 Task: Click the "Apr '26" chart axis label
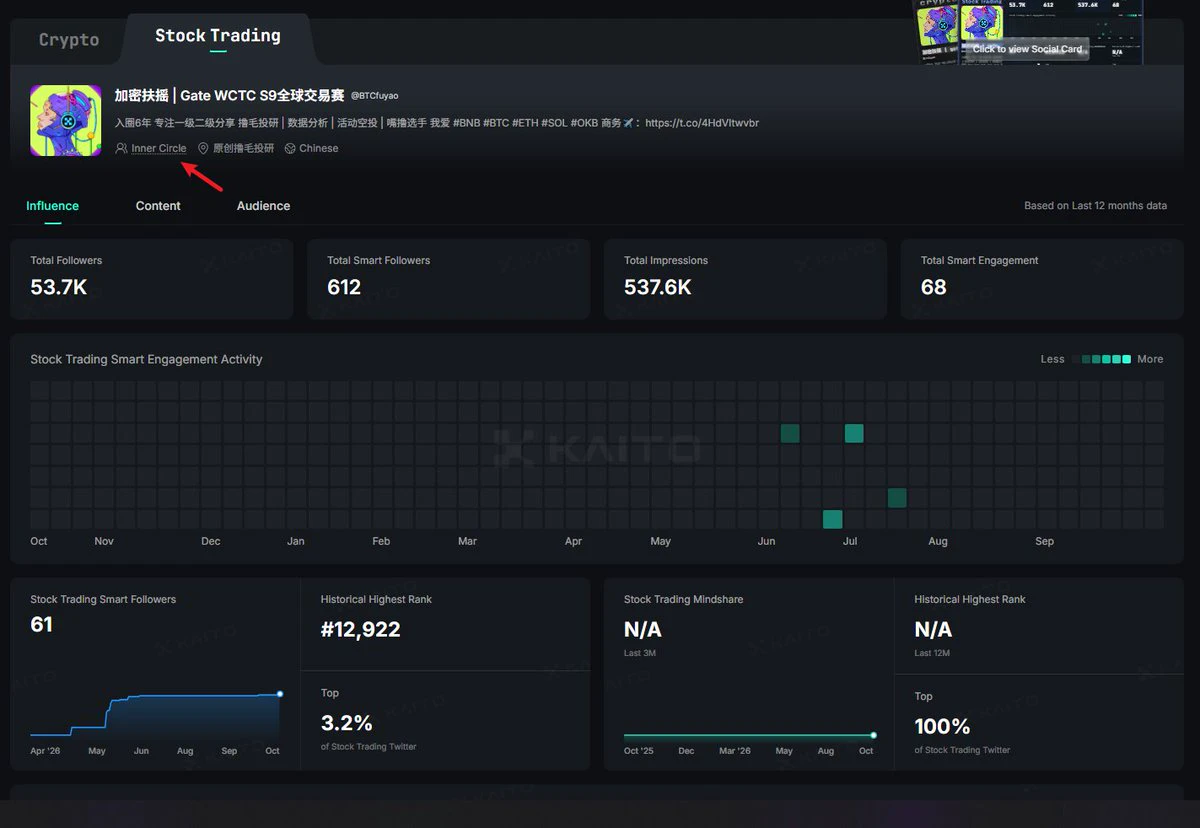point(45,751)
